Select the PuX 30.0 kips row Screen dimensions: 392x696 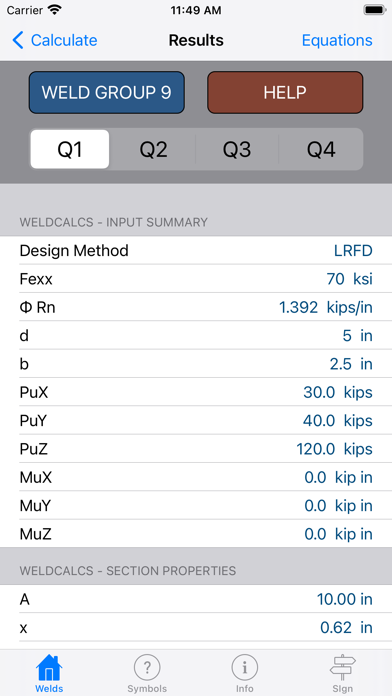[x=196, y=392]
